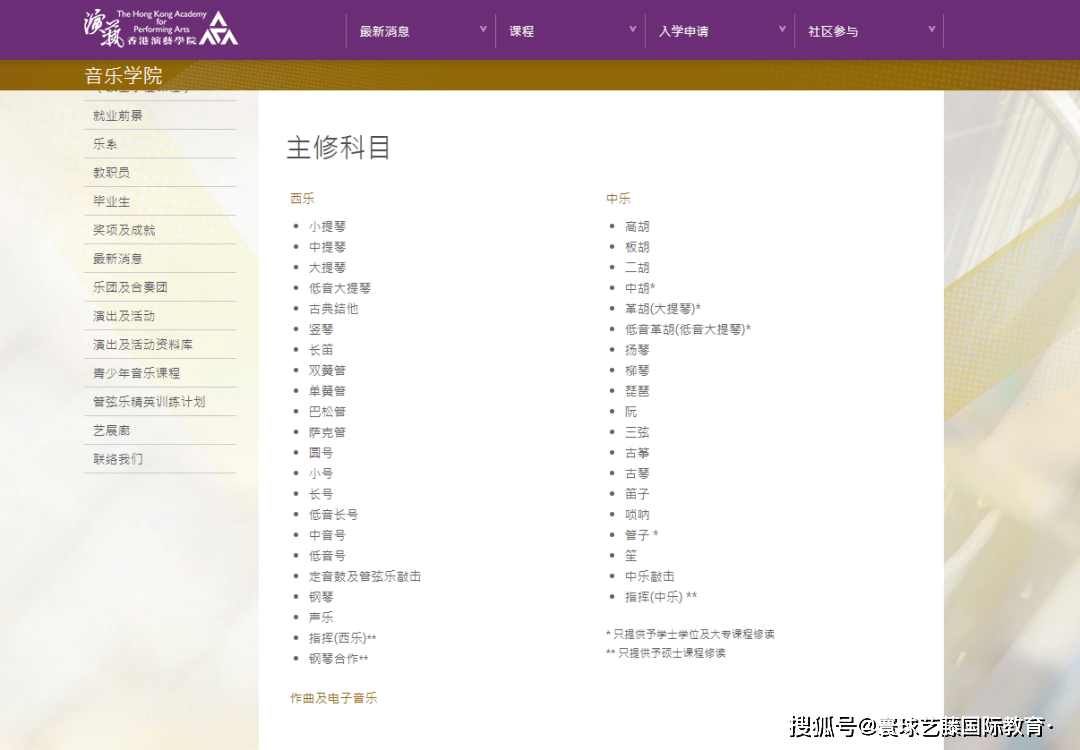Select 双簧管 in the list
1080x750 pixels.
(327, 371)
